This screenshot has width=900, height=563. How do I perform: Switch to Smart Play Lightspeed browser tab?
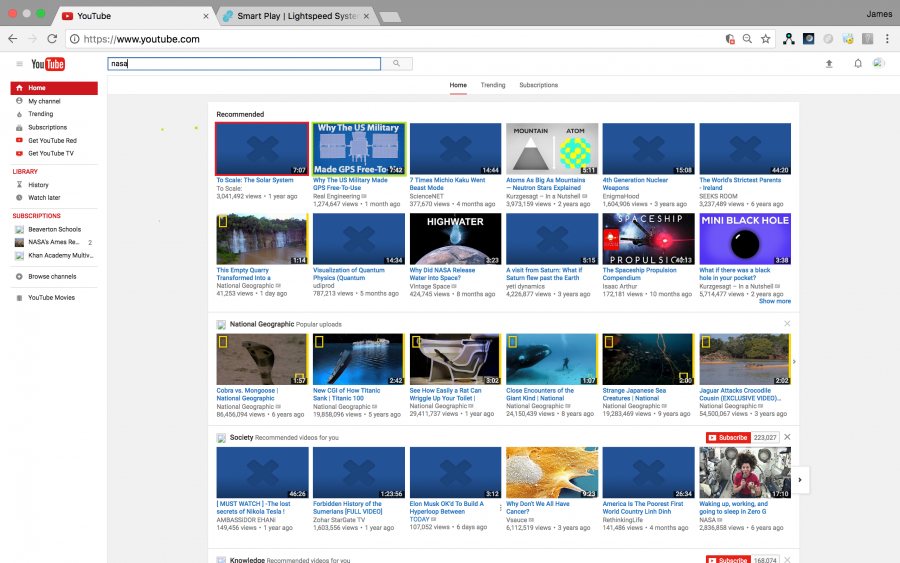(297, 16)
